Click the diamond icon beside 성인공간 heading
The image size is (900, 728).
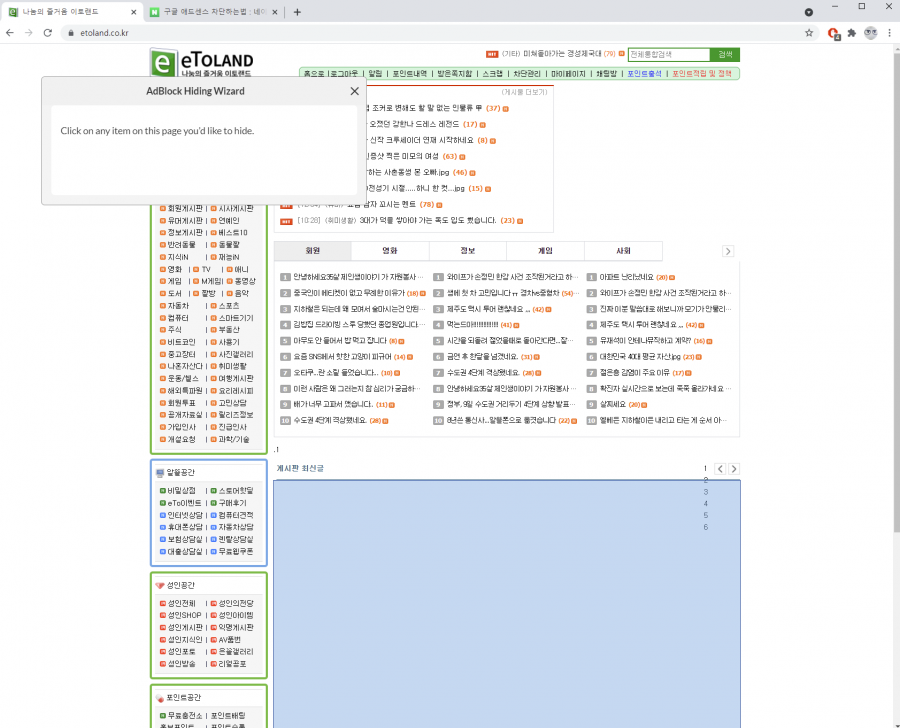pos(160,586)
